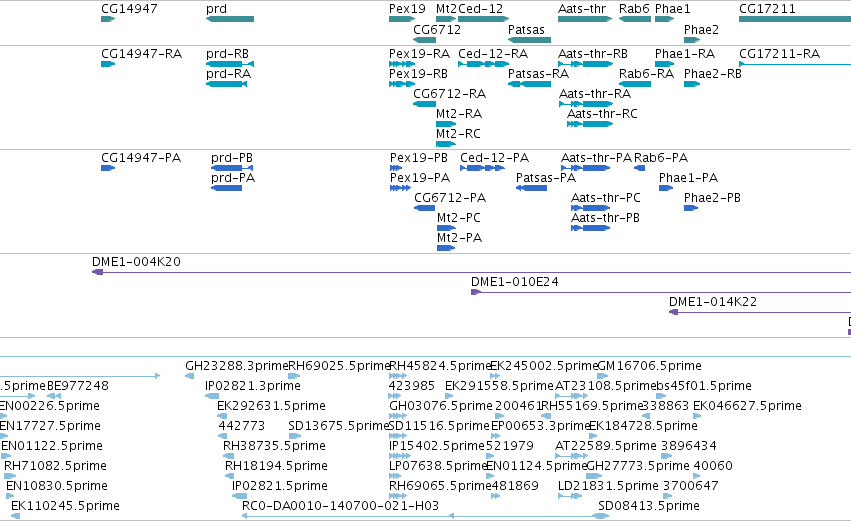This screenshot has height=521, width=851.
Task: Select the Mt2-PC protein label
Action: pyautogui.click(x=459, y=218)
